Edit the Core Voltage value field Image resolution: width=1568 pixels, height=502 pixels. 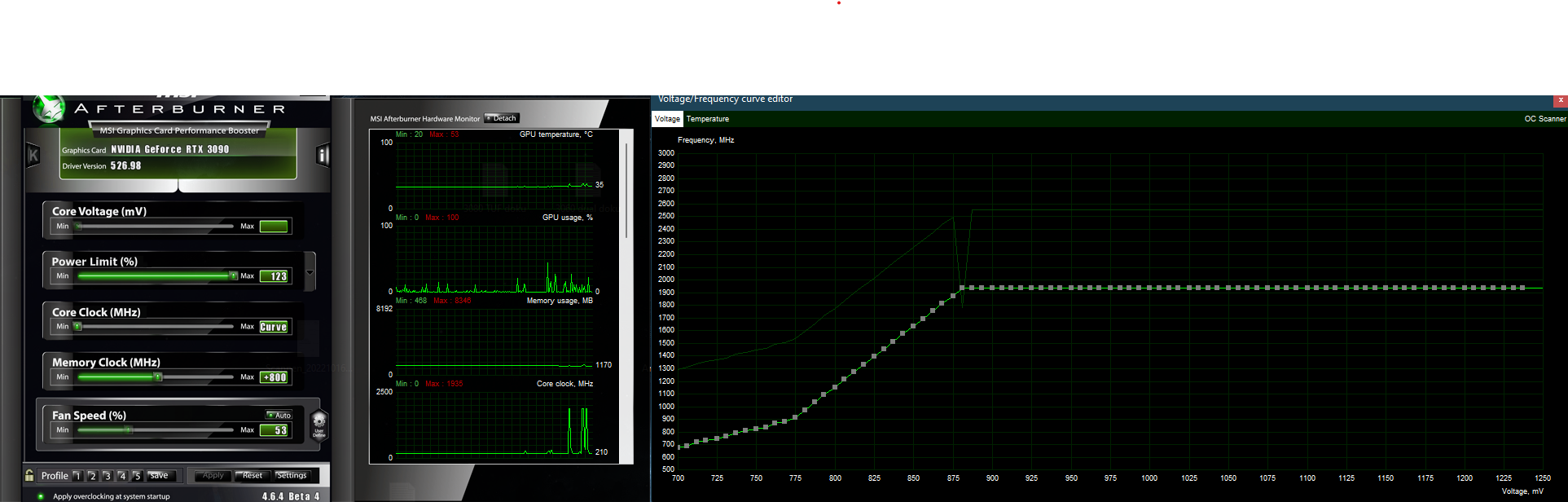[x=274, y=226]
